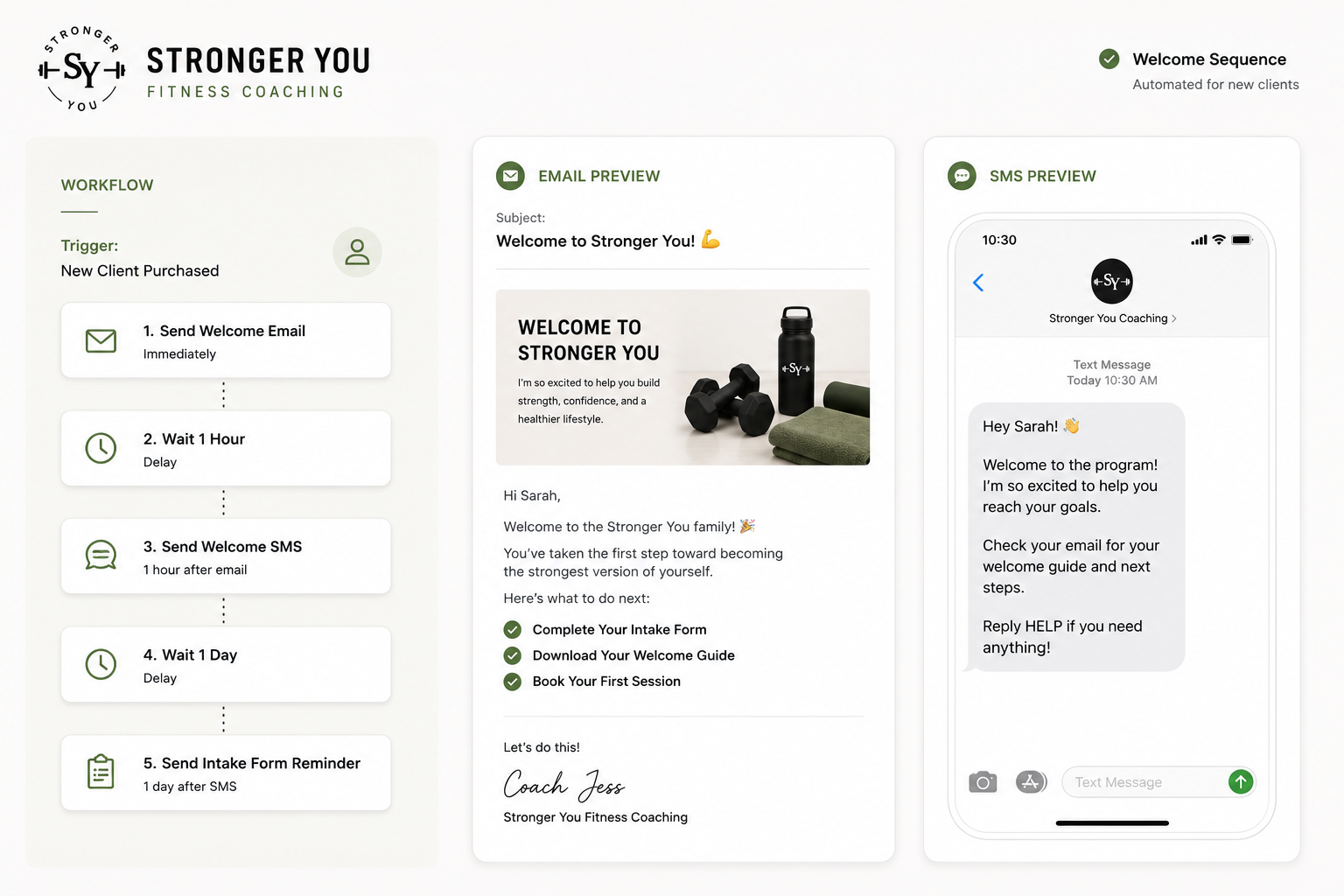
Task: Click the Wi-Fi icon in phone status bar
Action: pos(1218,240)
